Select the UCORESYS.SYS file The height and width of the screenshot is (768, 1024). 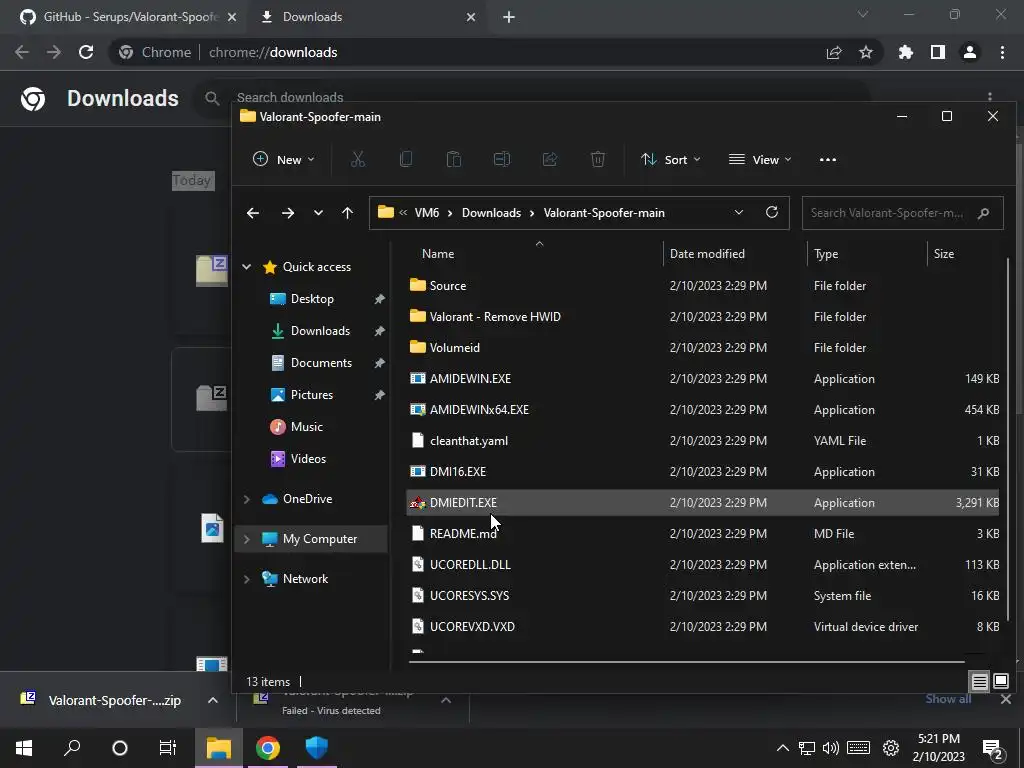click(703, 596)
